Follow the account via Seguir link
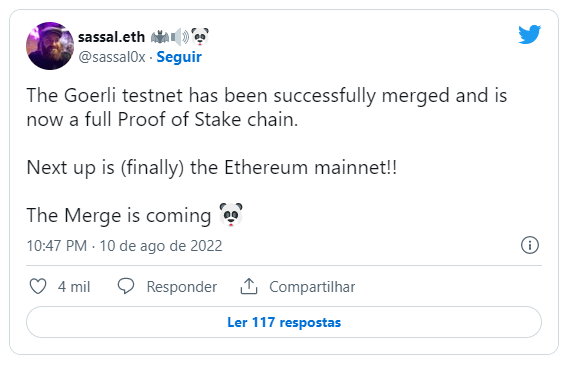The image size is (571, 366). (x=179, y=57)
